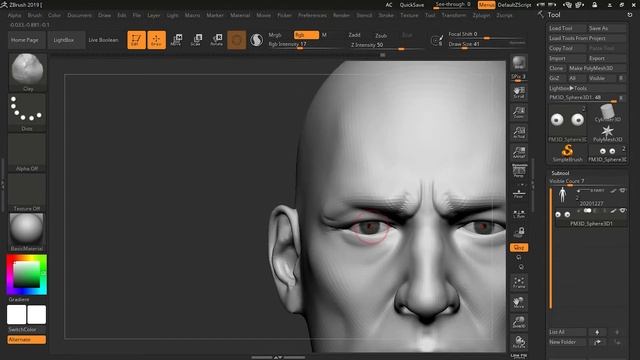Screen dimensions: 640x360
Task: Select the Draw mode button
Action: pyautogui.click(x=156, y=40)
